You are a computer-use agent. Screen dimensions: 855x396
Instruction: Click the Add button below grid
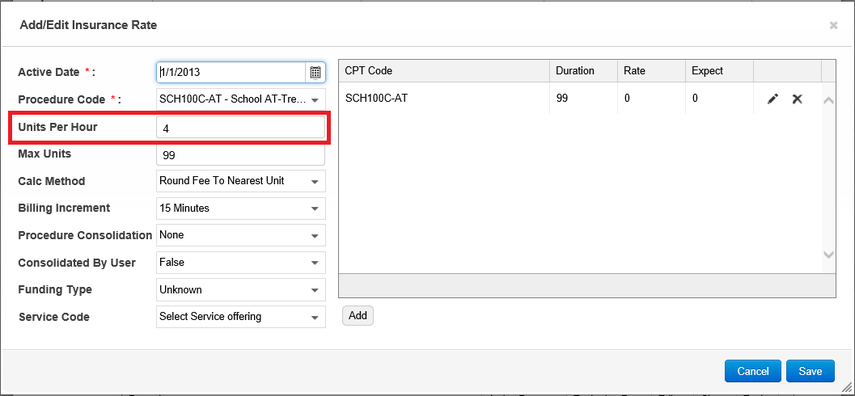pyautogui.click(x=358, y=316)
